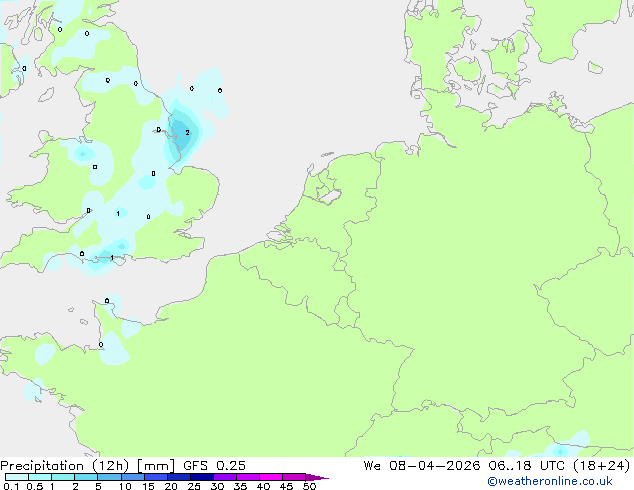
Task: Click the legend tick label '0.1'
Action: click(11, 486)
